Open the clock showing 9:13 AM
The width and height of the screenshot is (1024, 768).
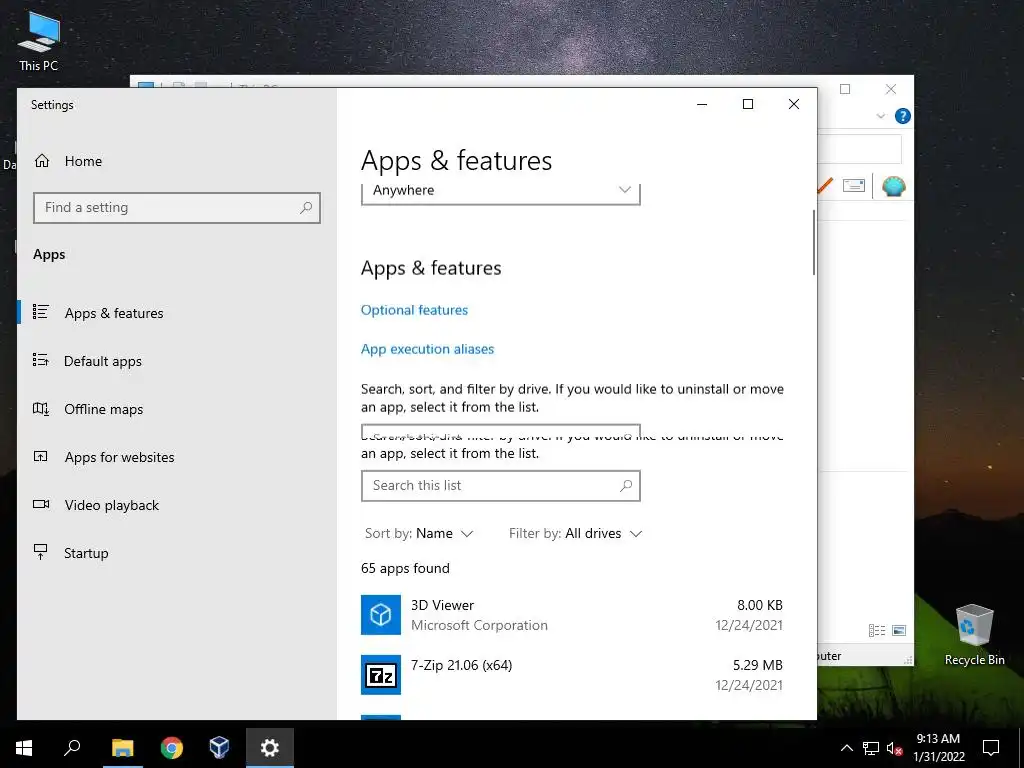[x=938, y=748]
